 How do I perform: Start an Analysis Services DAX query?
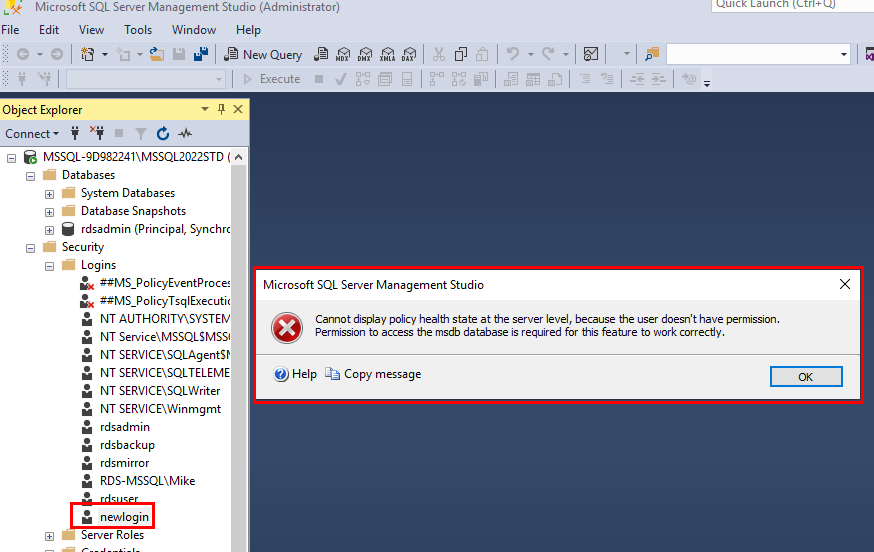(x=409, y=54)
